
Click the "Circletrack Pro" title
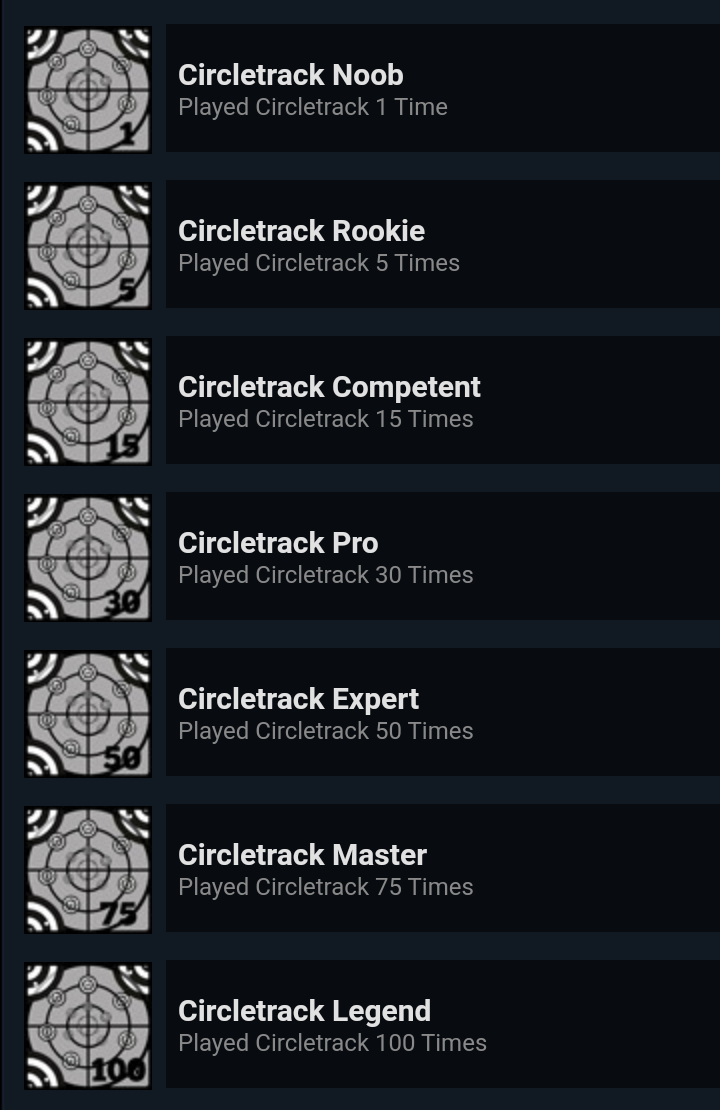(278, 543)
